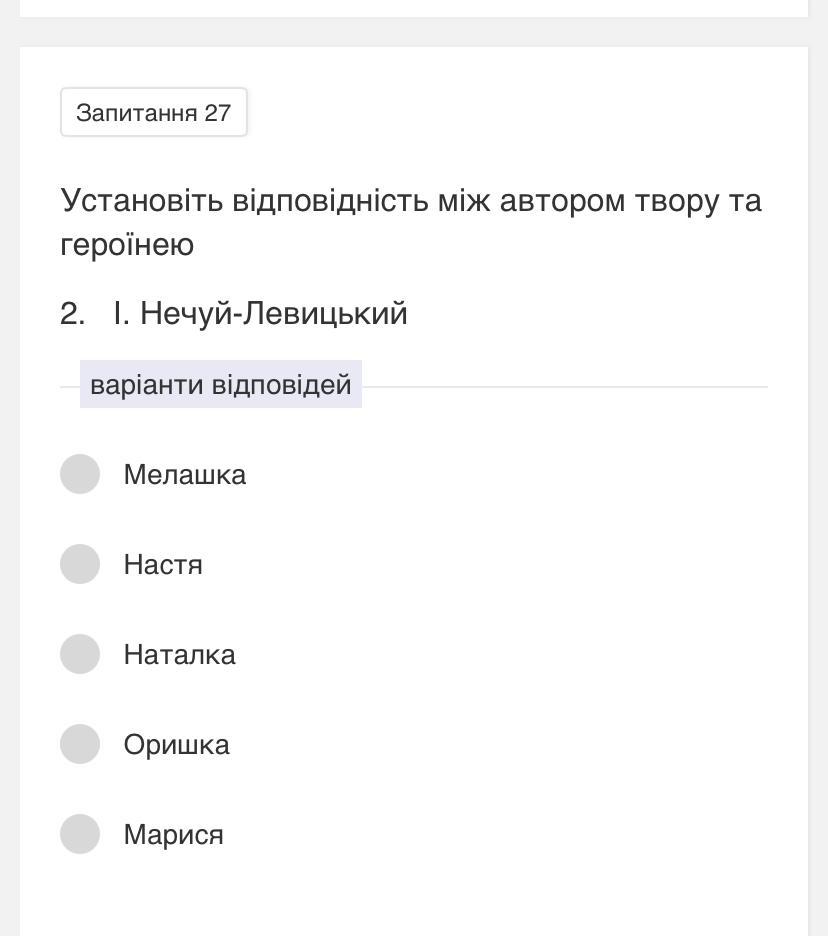Choose the Настя radio circle
This screenshot has width=828, height=936.
80,564
